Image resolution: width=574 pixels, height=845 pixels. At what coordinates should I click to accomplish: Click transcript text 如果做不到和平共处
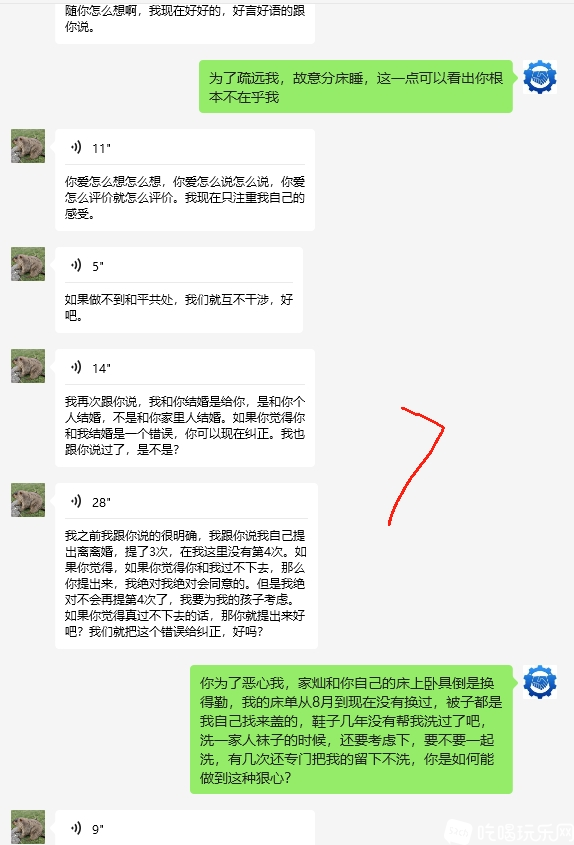[x=179, y=307]
